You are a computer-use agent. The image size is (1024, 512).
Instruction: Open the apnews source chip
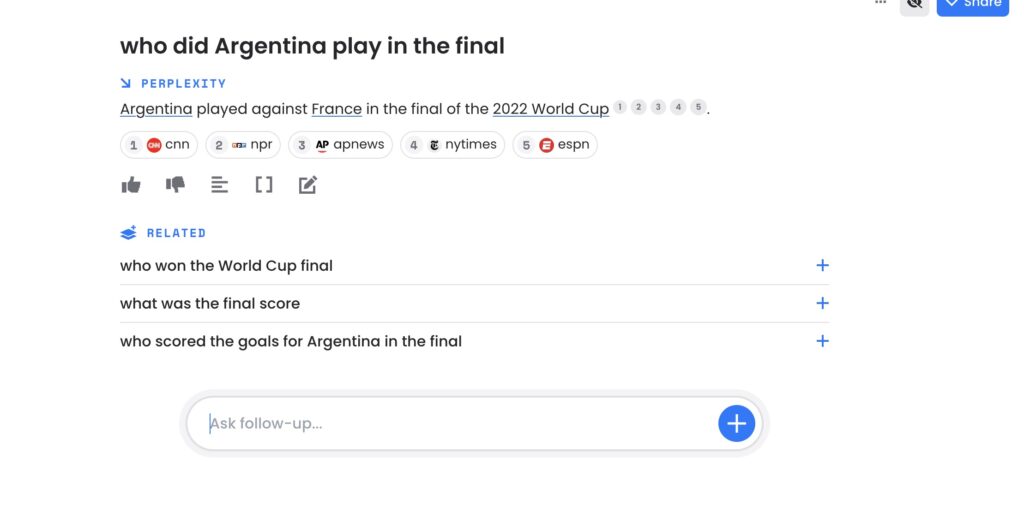point(340,145)
